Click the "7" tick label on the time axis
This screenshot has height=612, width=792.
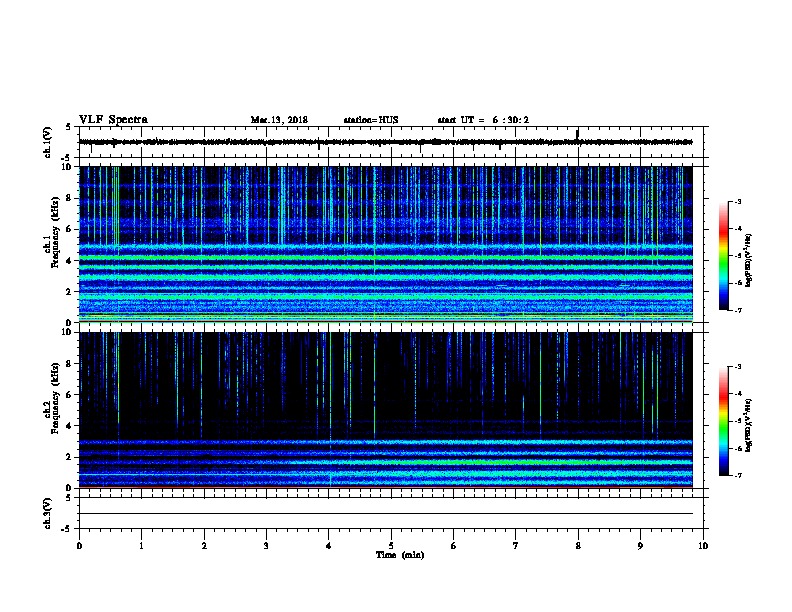point(516,546)
